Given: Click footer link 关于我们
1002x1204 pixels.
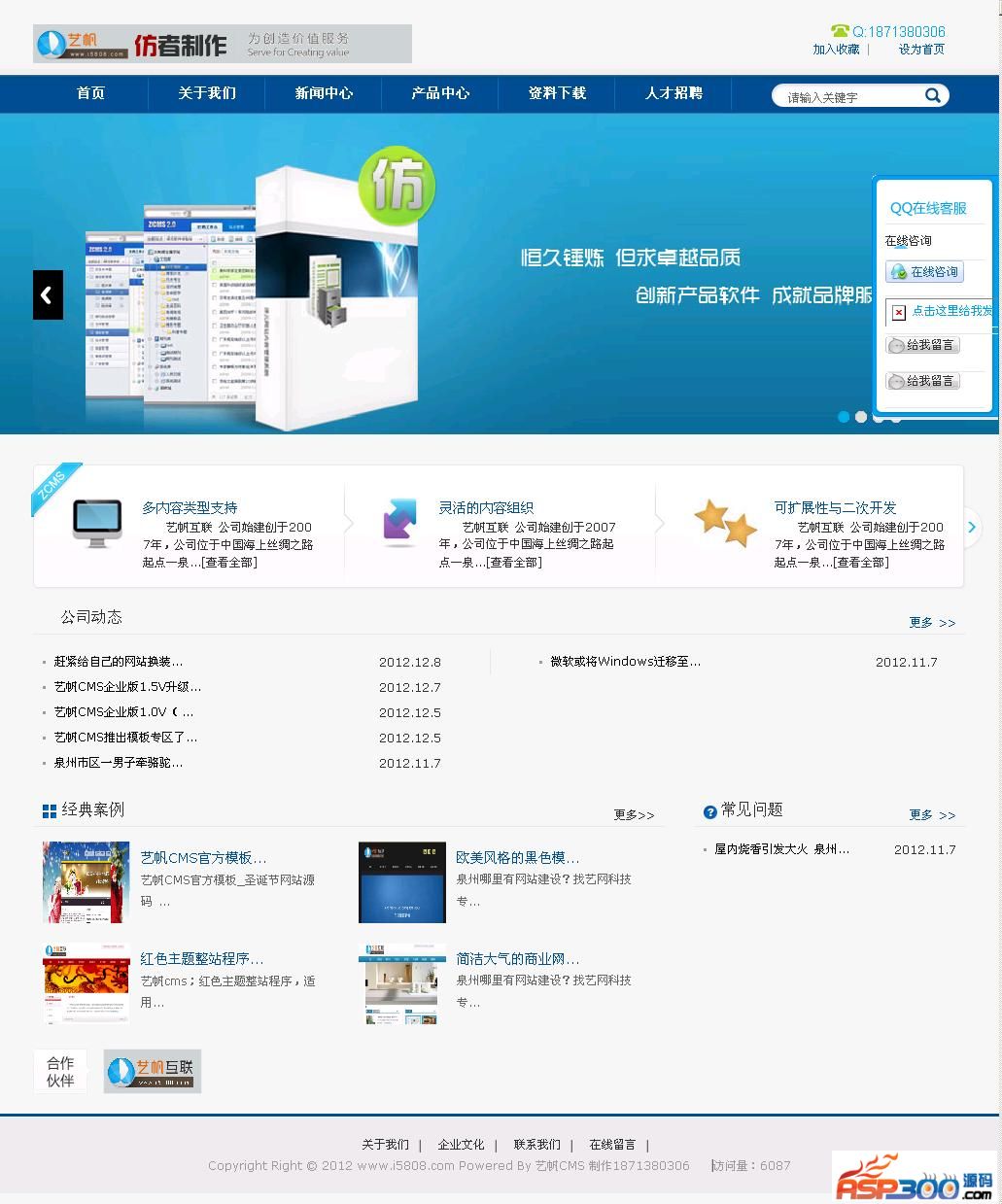Looking at the screenshot, I should point(385,1145).
